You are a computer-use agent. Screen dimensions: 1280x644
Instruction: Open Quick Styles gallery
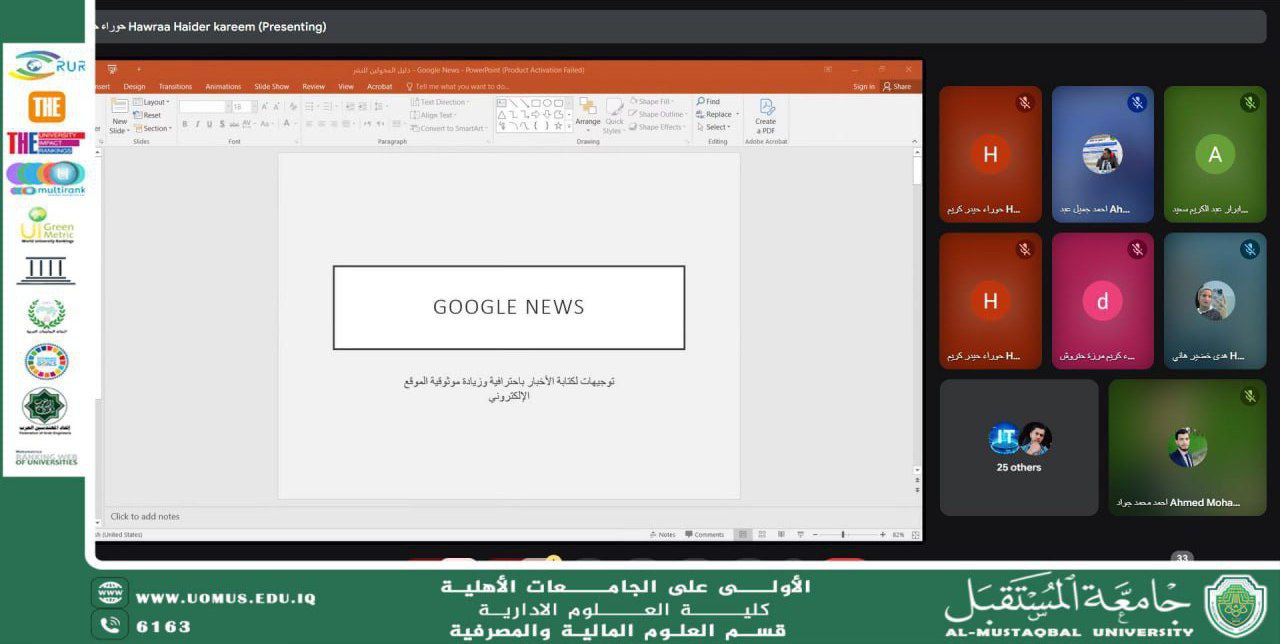click(614, 114)
